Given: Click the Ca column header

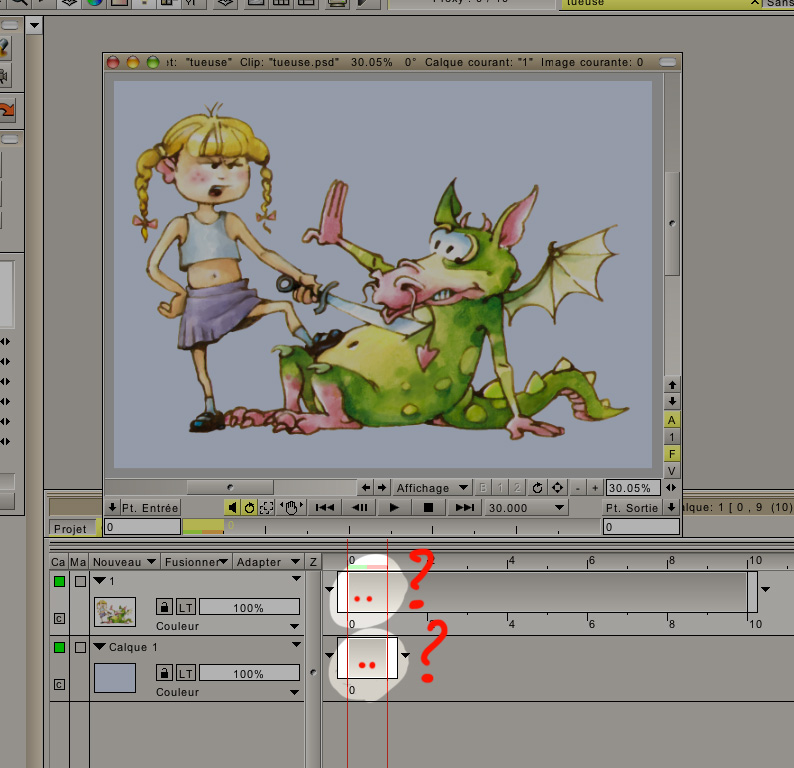Looking at the screenshot, I should tap(58, 562).
